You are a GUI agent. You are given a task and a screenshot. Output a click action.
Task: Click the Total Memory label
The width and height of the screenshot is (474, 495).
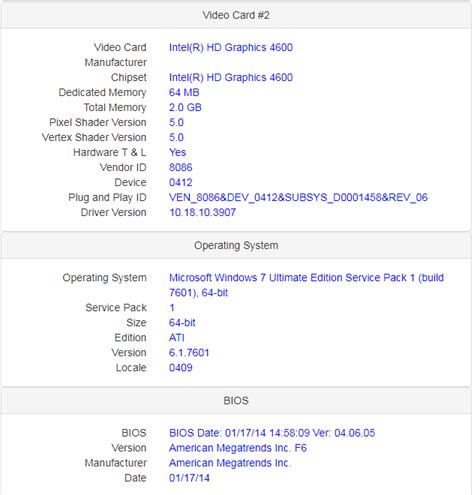click(x=115, y=108)
